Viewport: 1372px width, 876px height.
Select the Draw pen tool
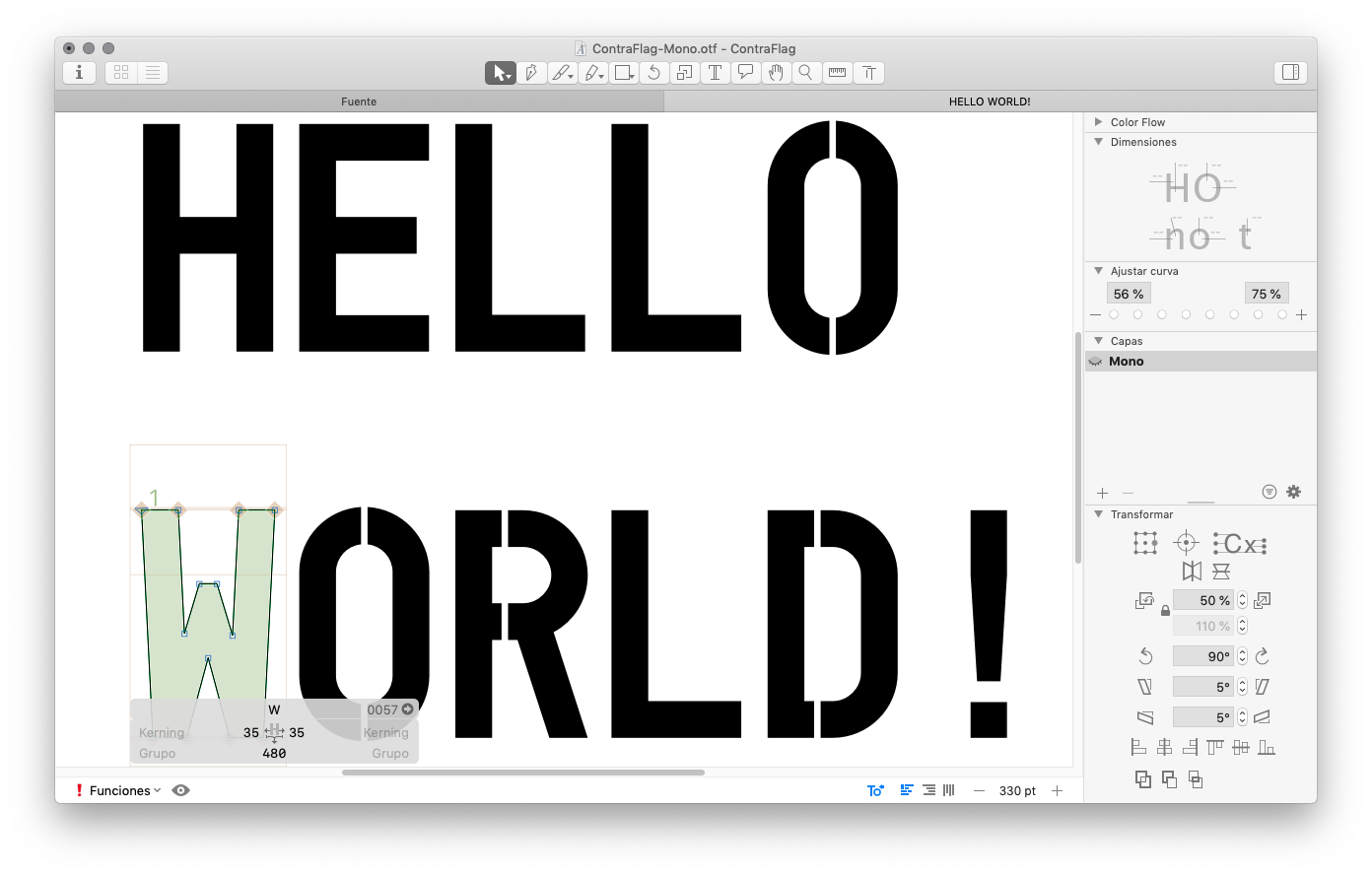(531, 73)
